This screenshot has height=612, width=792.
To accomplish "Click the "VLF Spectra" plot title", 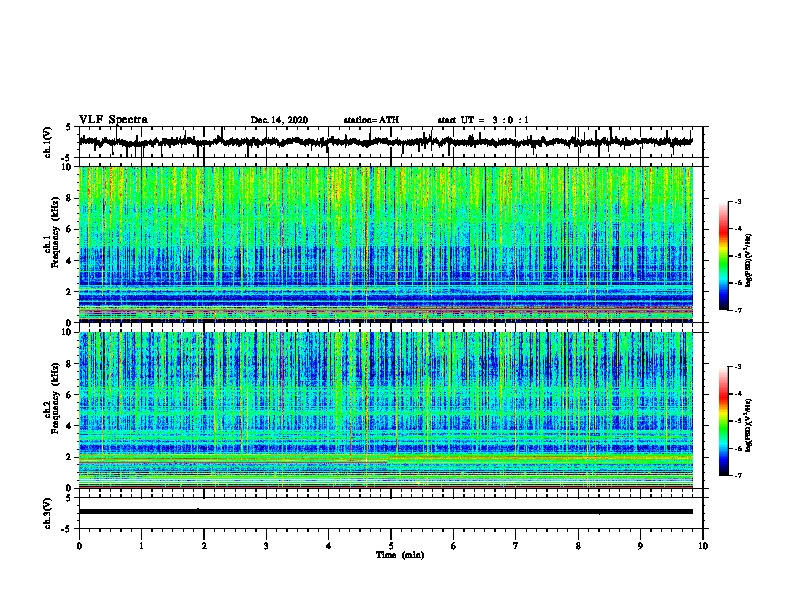I will [113, 120].
